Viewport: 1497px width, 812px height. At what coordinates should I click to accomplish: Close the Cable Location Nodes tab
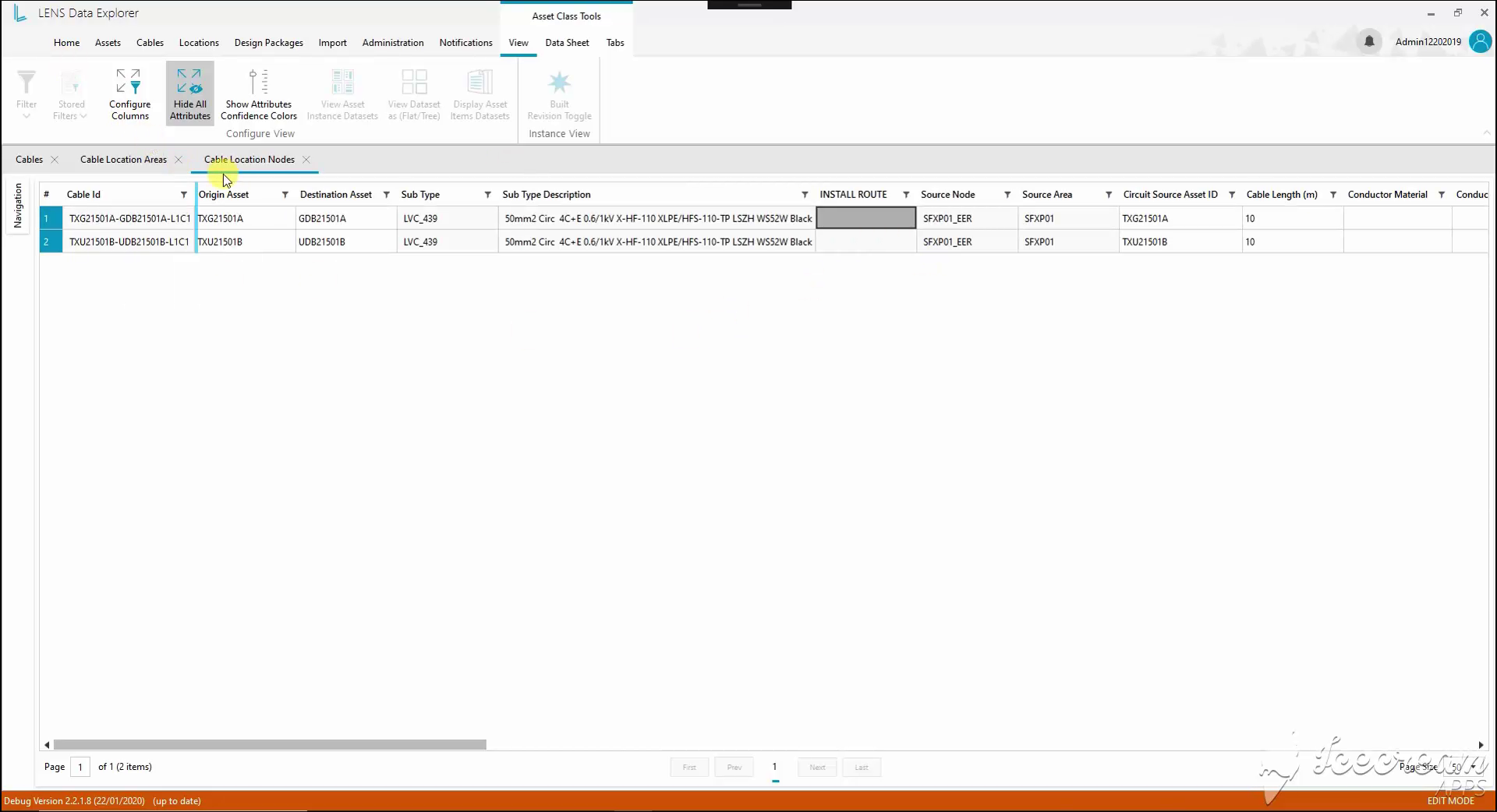(x=306, y=160)
